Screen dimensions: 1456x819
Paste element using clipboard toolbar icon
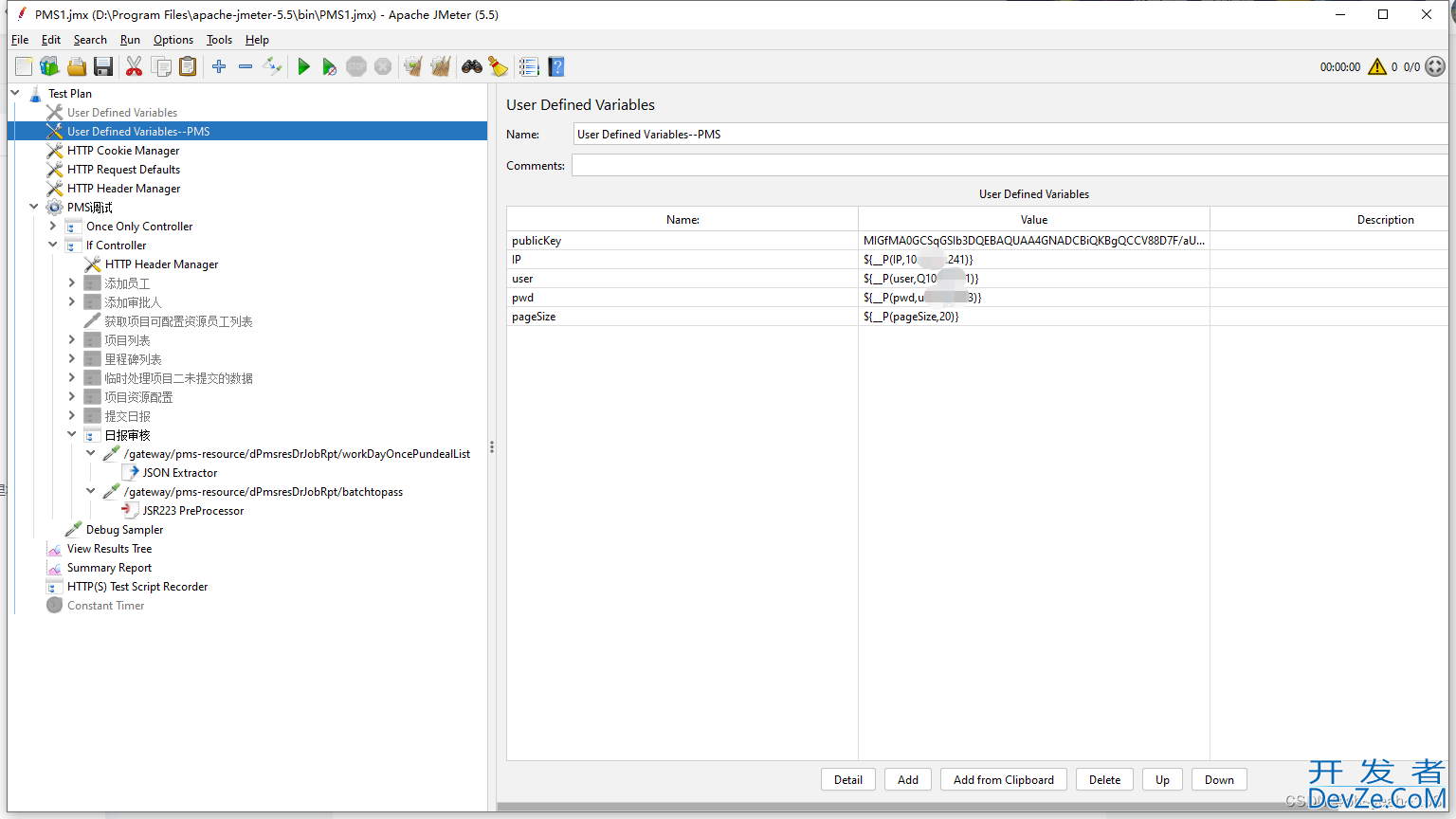(x=188, y=66)
